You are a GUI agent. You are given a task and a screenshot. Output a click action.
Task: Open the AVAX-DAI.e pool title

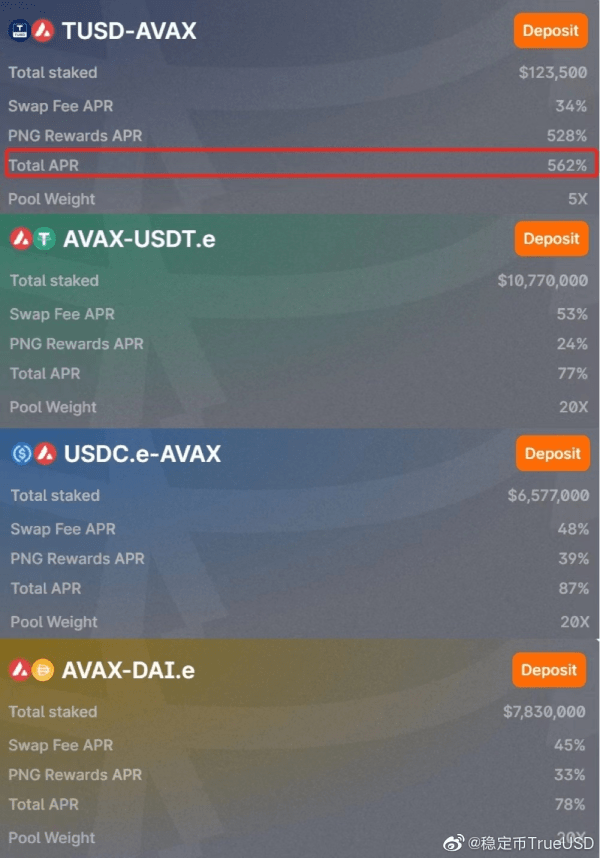[128, 670]
